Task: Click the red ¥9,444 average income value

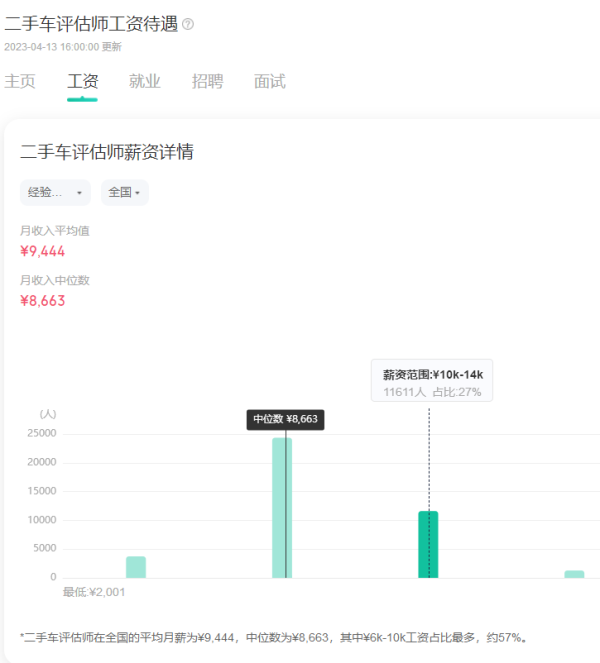Action: click(x=43, y=251)
